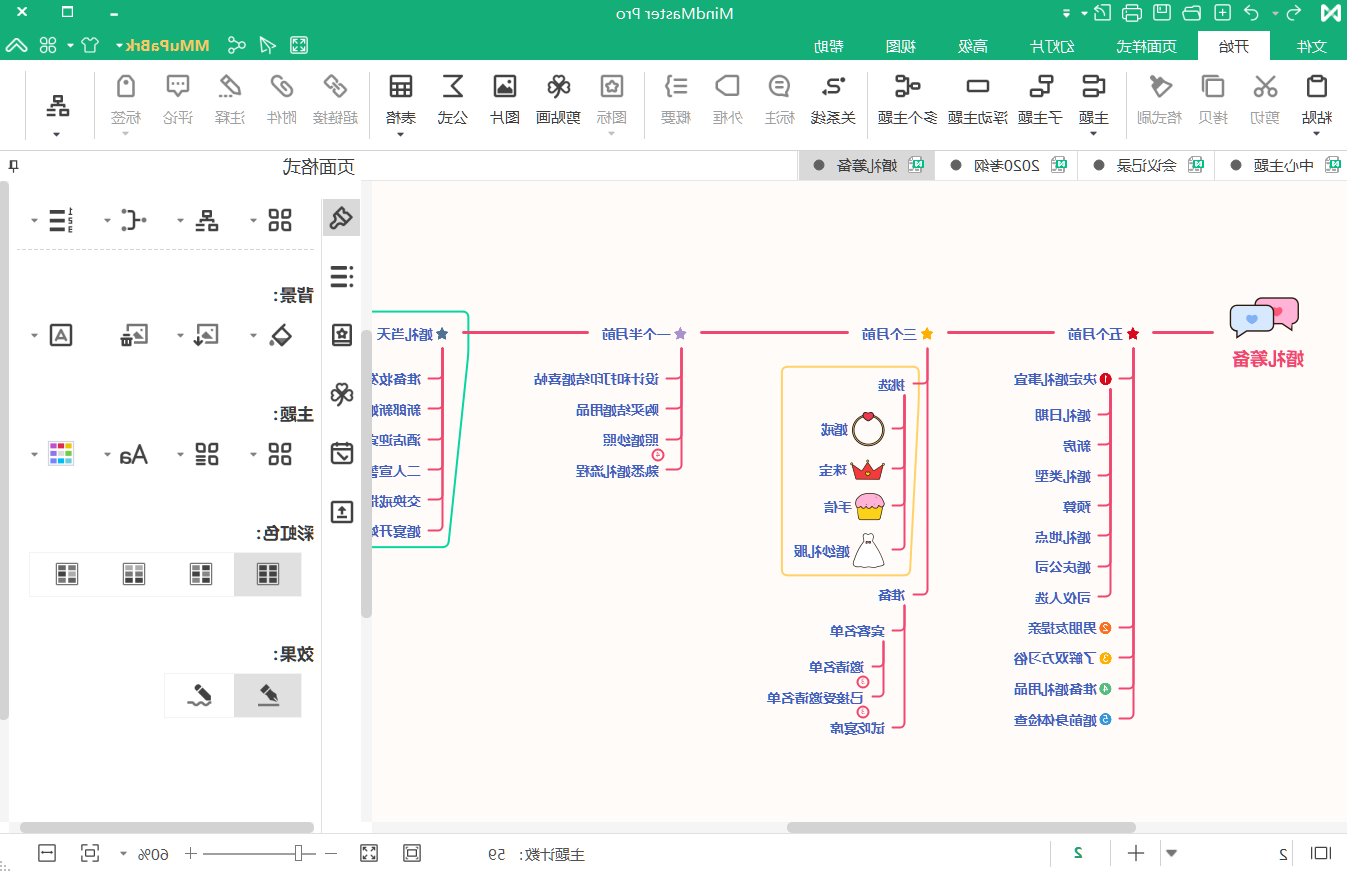Viewport: 1347px width, 872px height.
Task: Click the 剪切 (Cut) scissors icon
Action: coord(1266,87)
